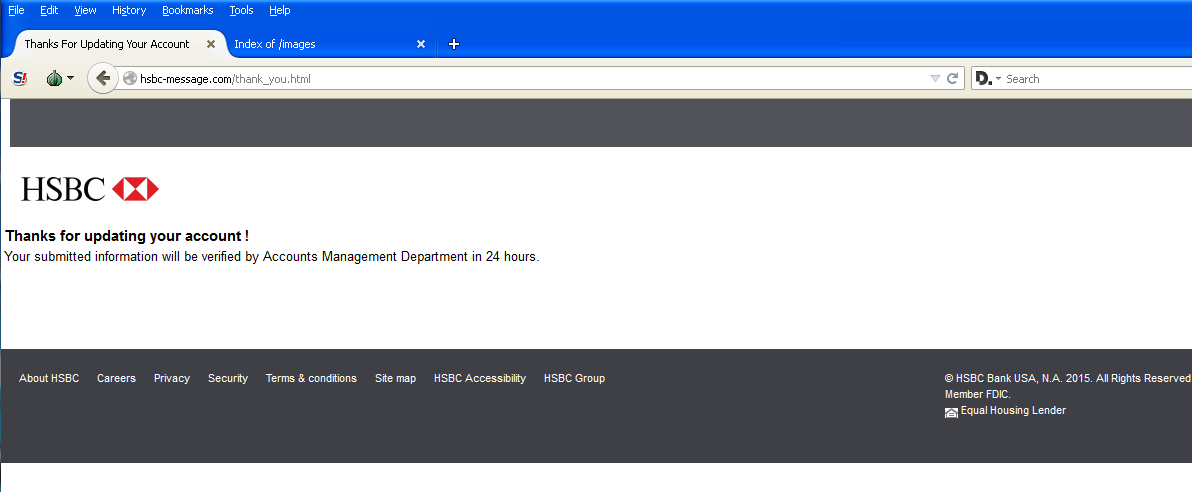This screenshot has height=492, width=1192.
Task: Close the 'Index of /images' tab
Action: [x=421, y=44]
